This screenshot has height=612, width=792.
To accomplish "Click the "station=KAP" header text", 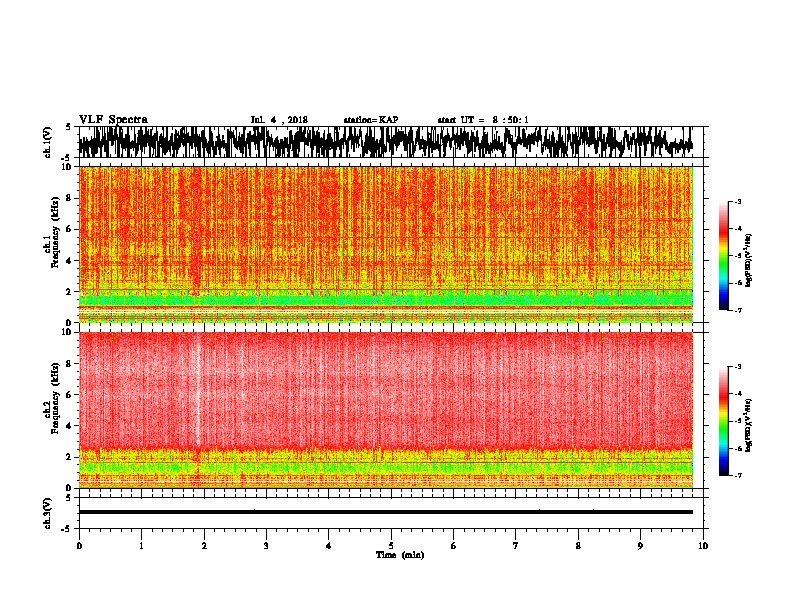I will click(371, 120).
